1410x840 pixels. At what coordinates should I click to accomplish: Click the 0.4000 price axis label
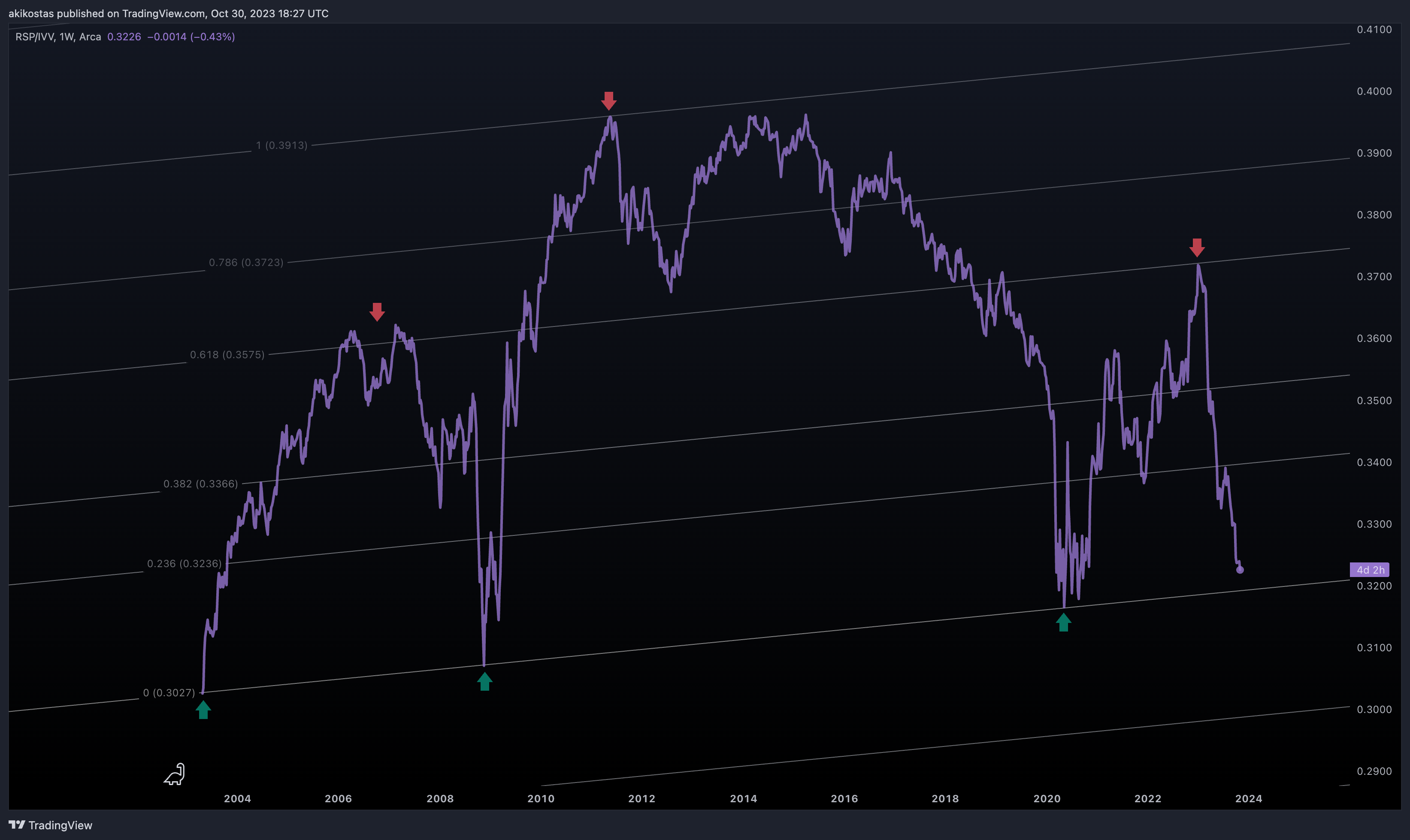1374,91
